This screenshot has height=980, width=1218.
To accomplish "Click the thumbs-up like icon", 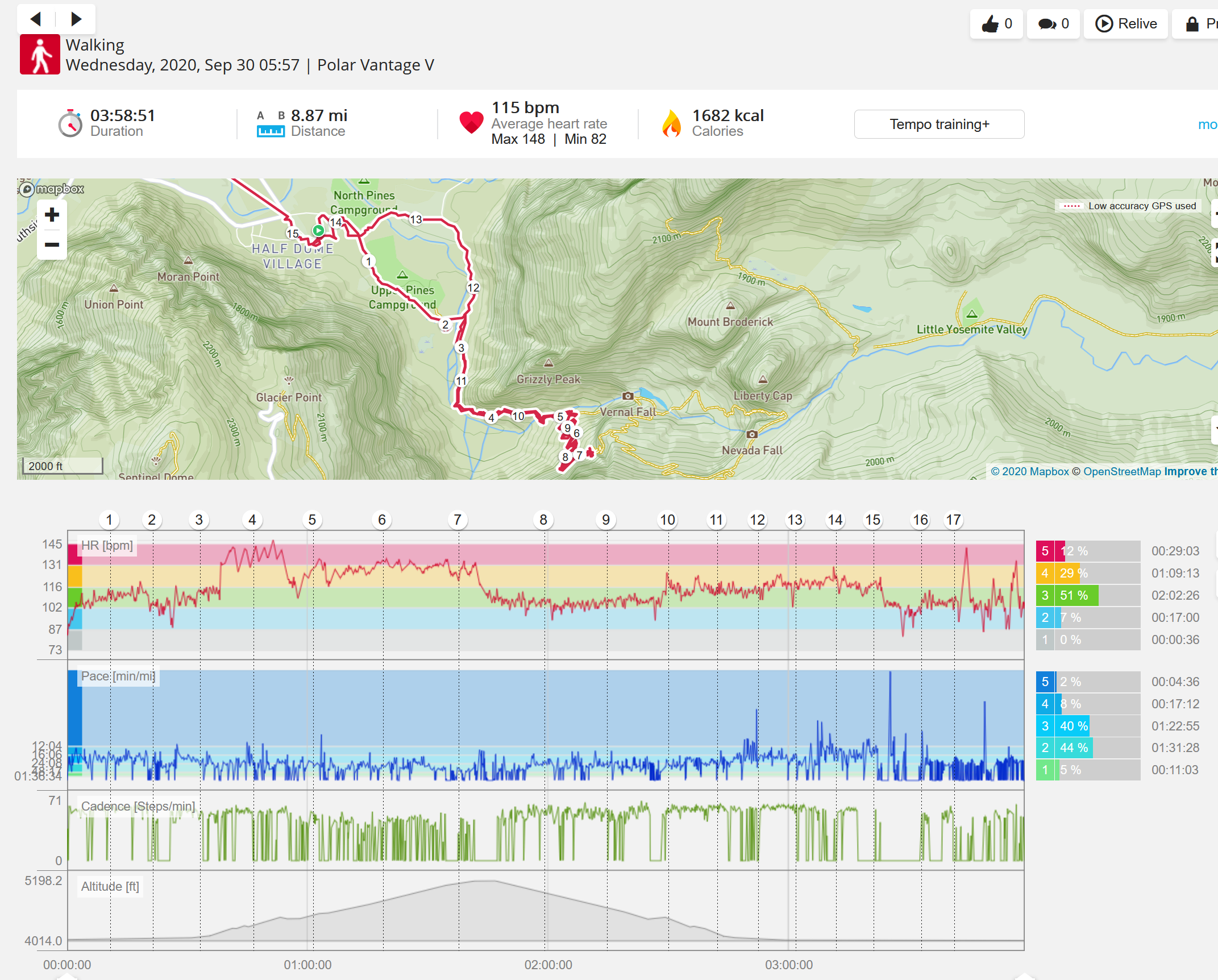I will pyautogui.click(x=990, y=24).
